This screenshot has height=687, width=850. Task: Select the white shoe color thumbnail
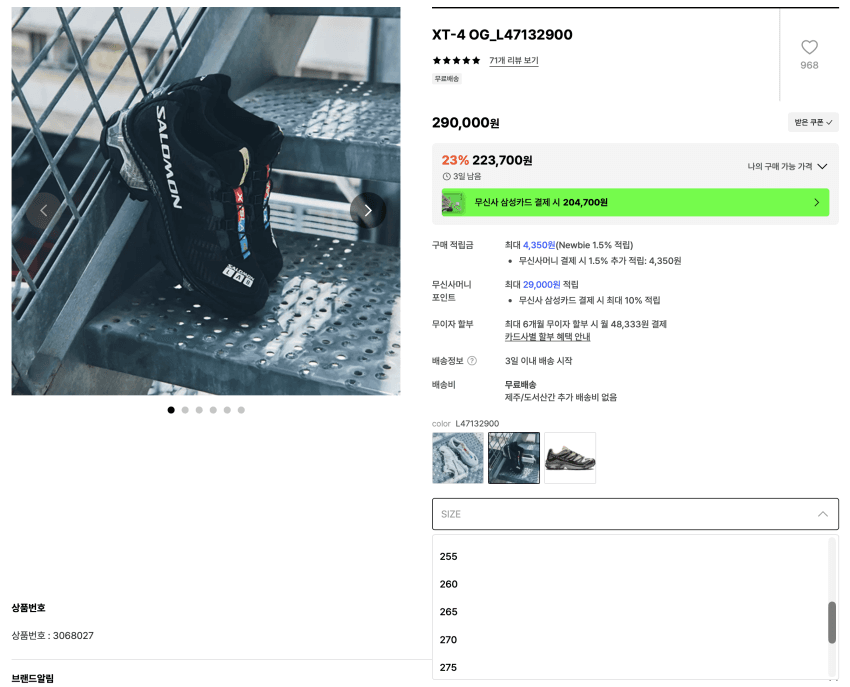click(458, 458)
